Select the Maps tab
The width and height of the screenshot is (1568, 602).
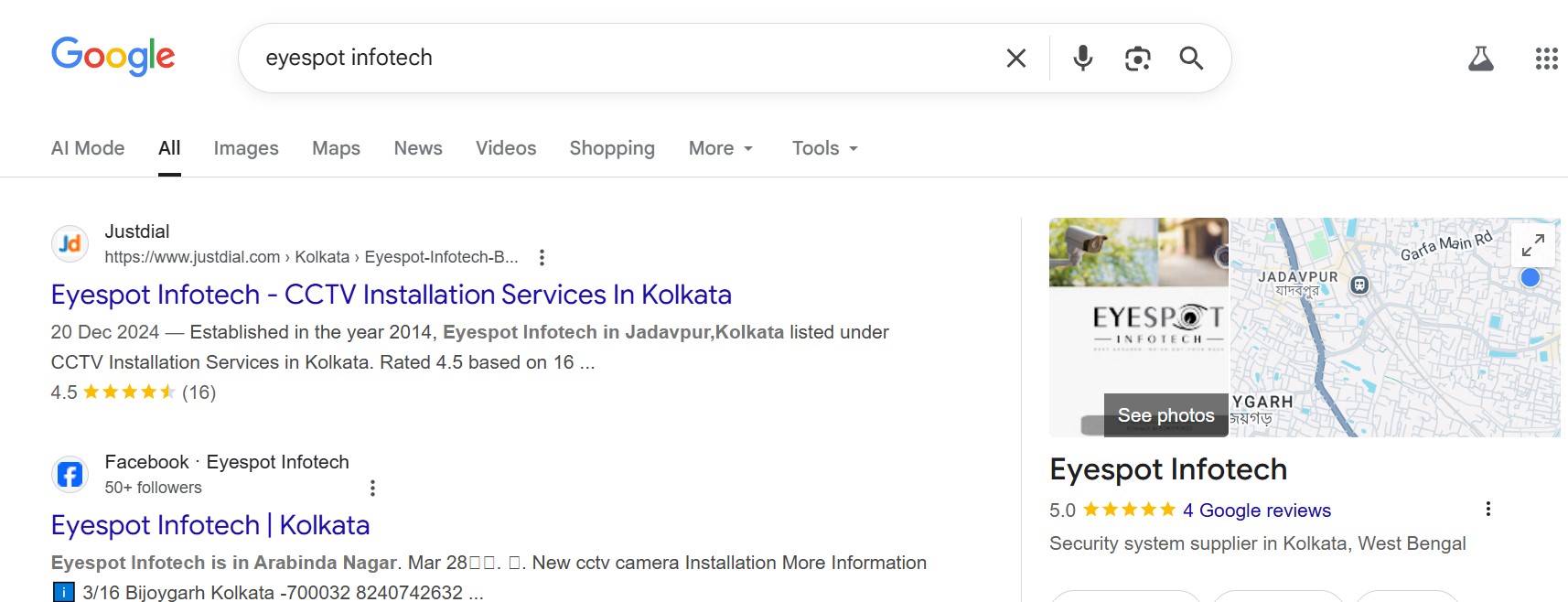(x=336, y=148)
